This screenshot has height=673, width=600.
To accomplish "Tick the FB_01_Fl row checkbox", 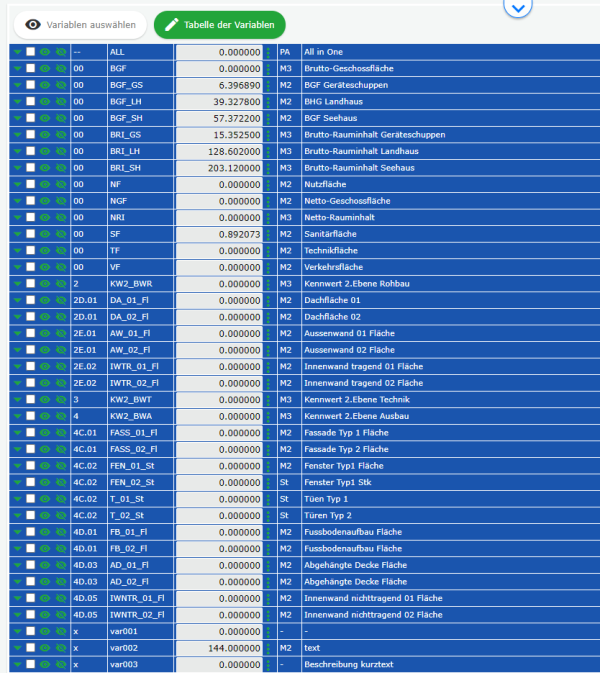I will [30, 532].
